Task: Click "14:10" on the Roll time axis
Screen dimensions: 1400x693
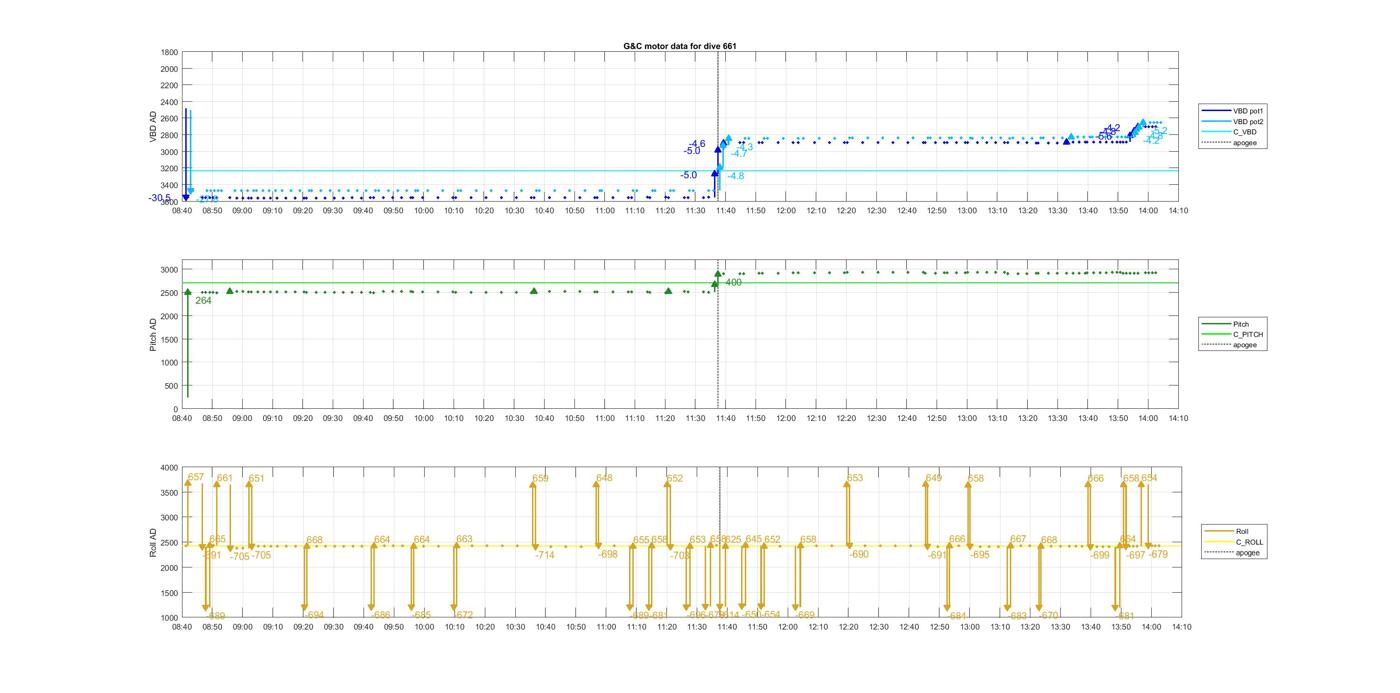Action: pos(1179,627)
